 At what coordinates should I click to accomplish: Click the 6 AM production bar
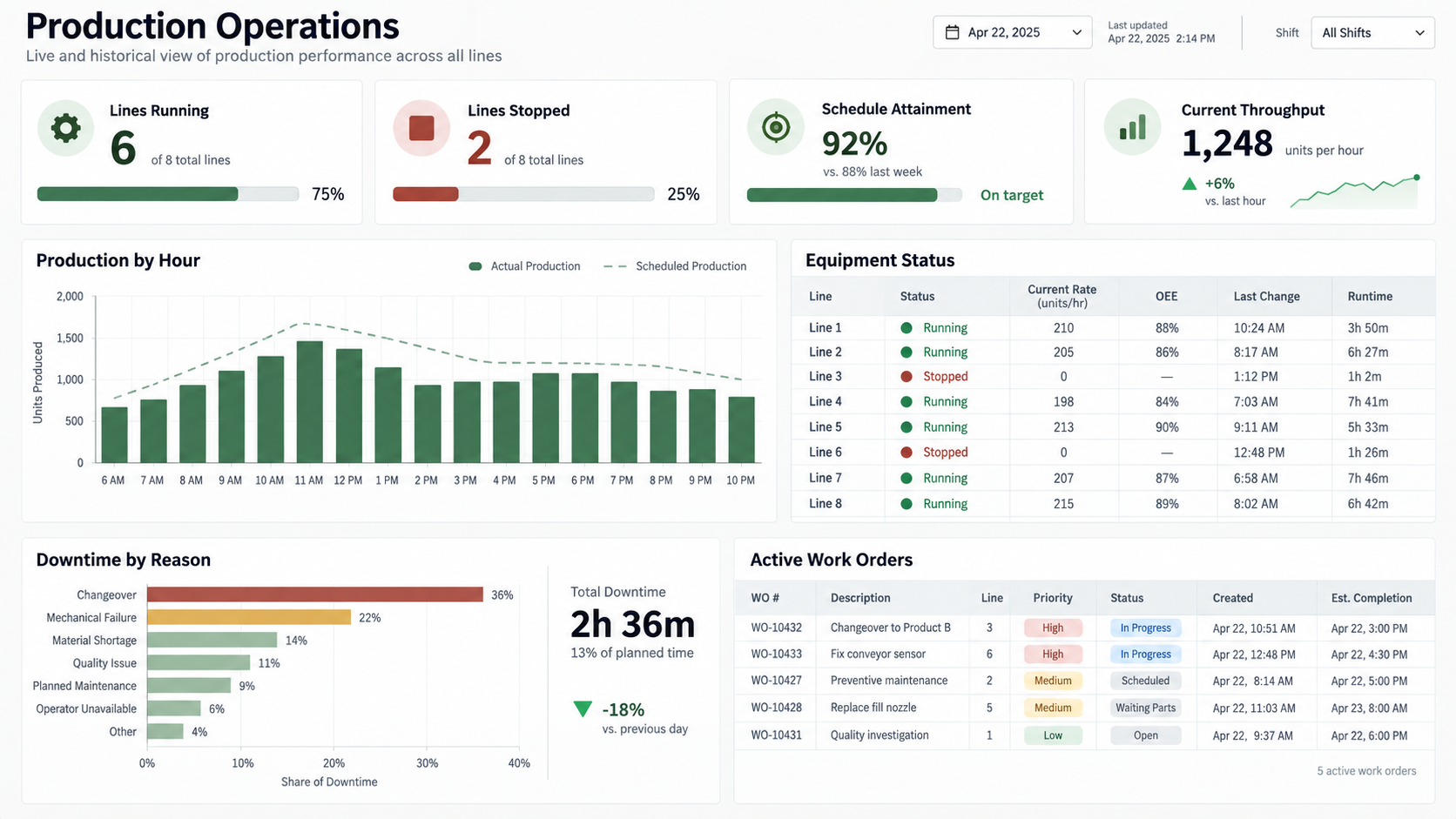click(x=114, y=434)
